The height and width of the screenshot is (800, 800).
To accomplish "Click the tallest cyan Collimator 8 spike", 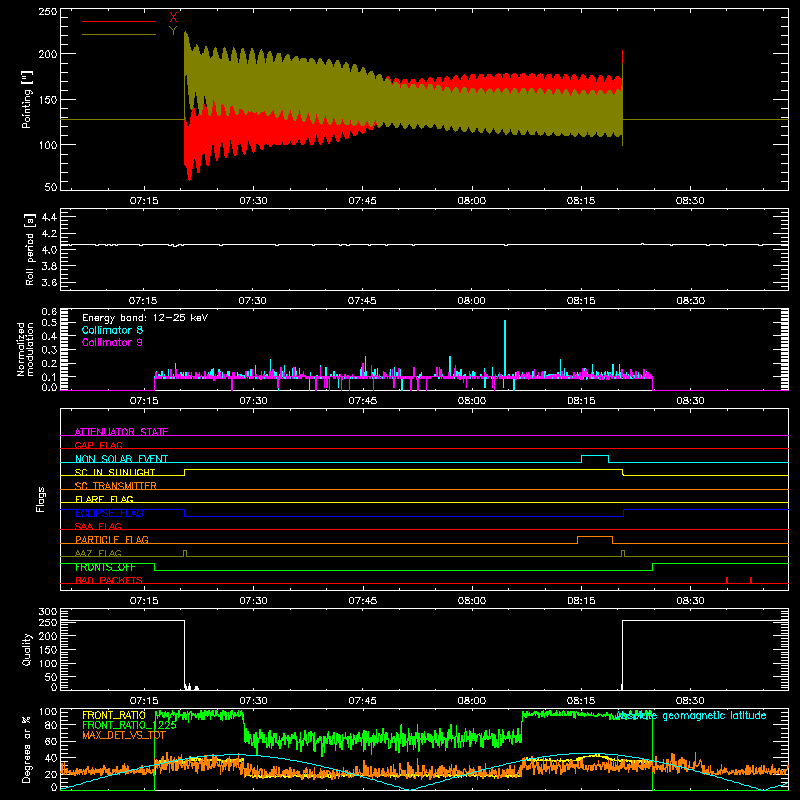I will tap(505, 349).
